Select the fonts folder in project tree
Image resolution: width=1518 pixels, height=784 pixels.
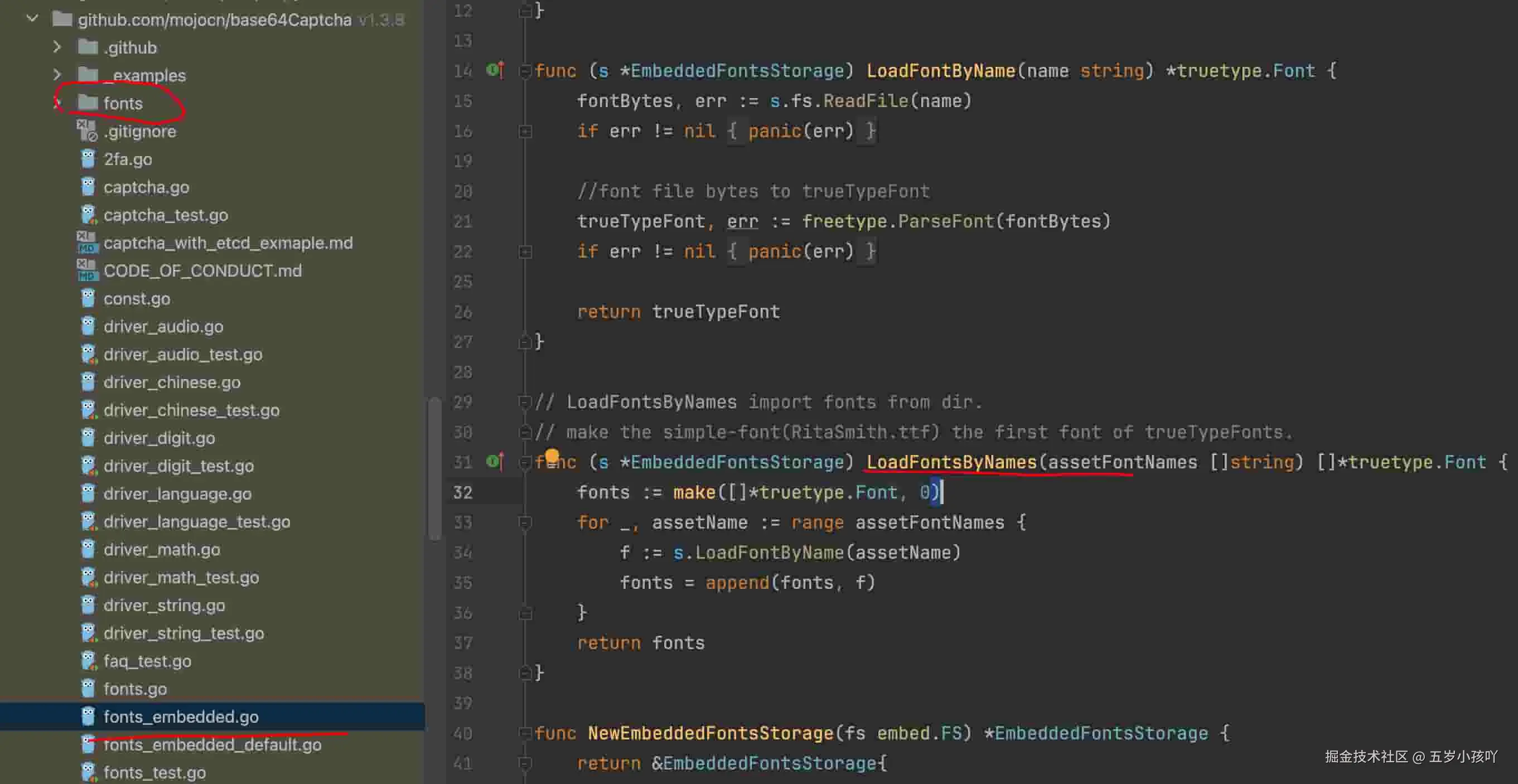click(x=123, y=103)
